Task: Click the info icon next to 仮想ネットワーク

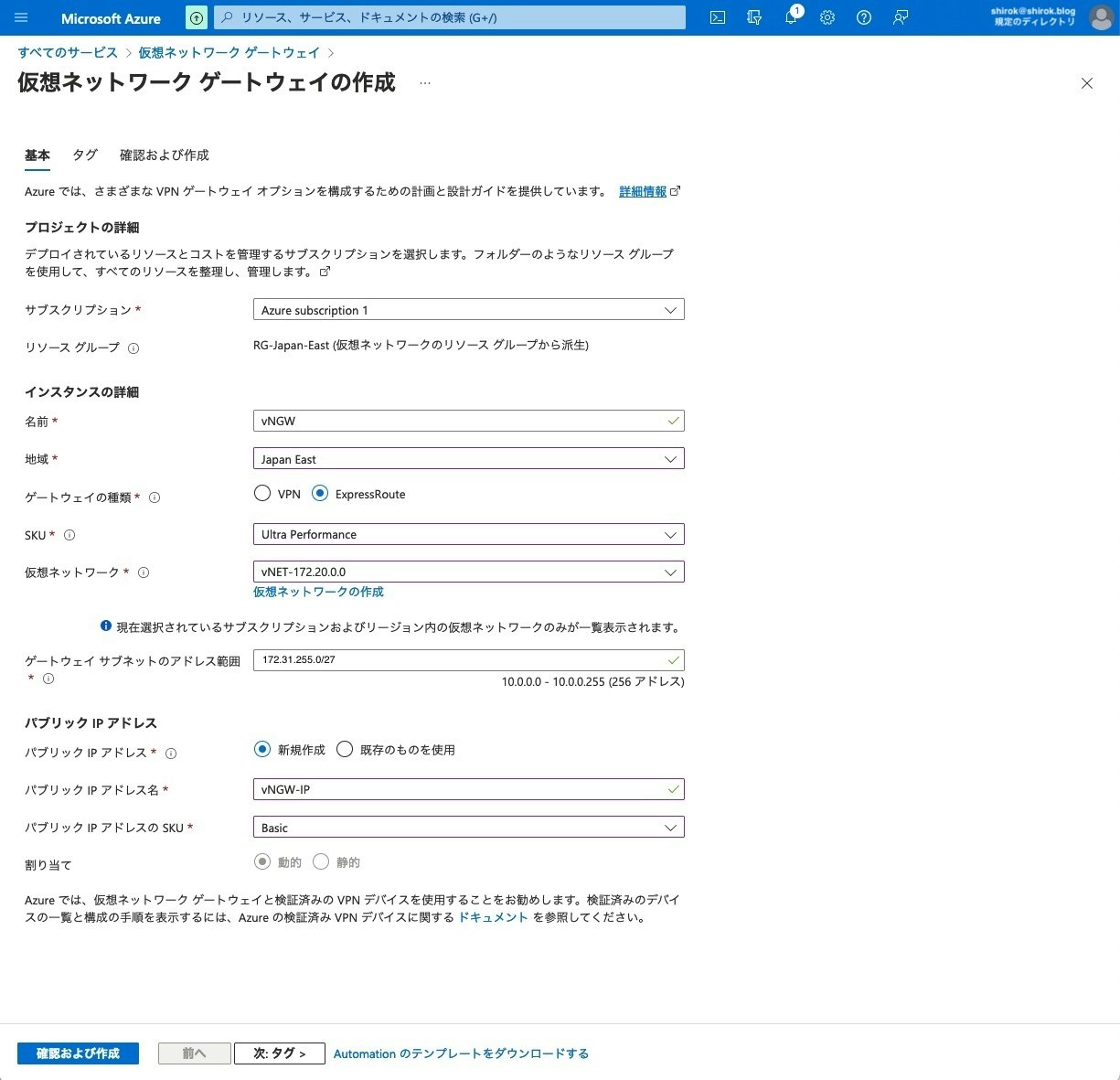Action: pos(144,572)
